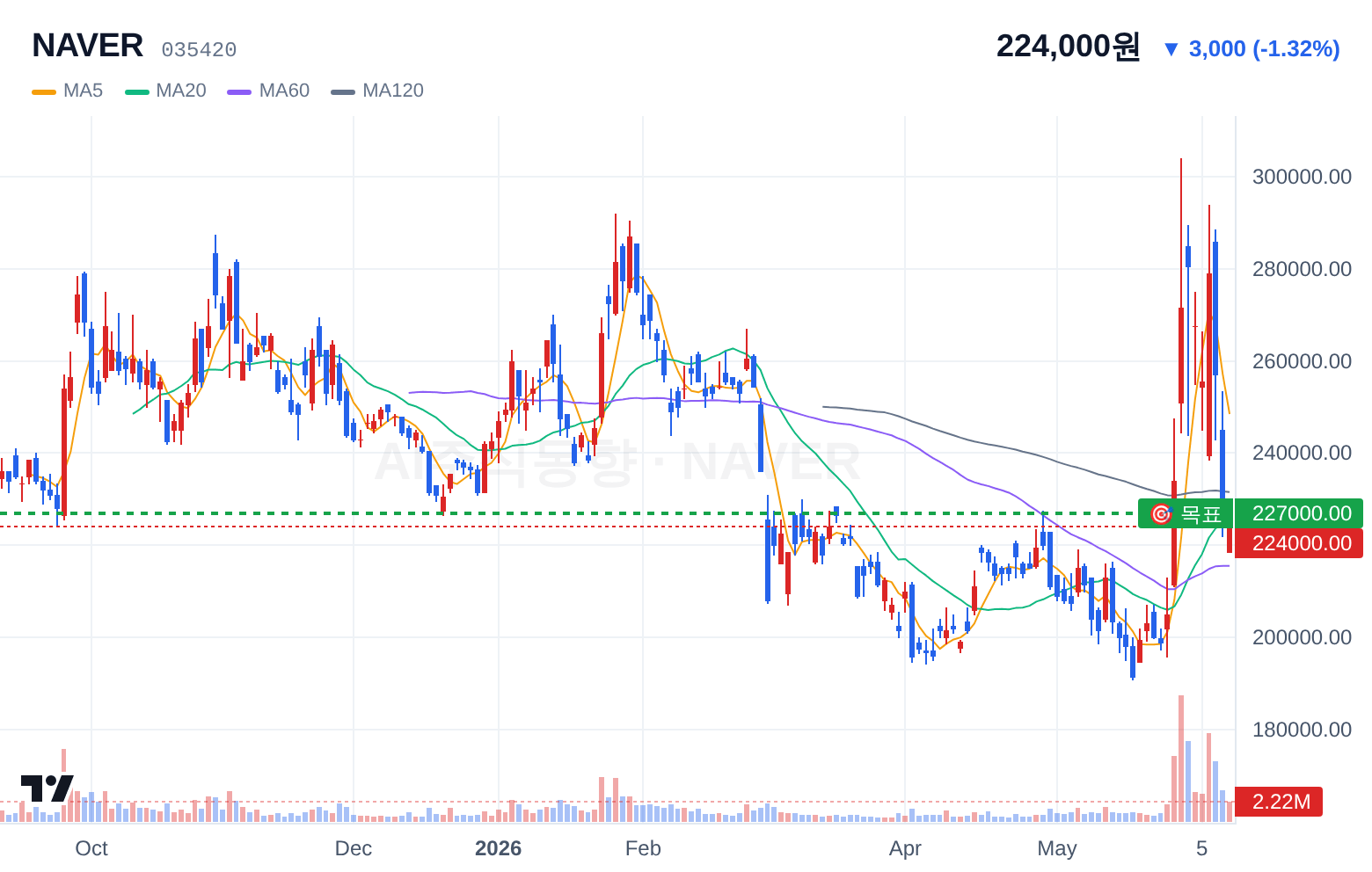The width and height of the screenshot is (1372, 872).
Task: Click the MA120 legend label
Action: pos(393,91)
